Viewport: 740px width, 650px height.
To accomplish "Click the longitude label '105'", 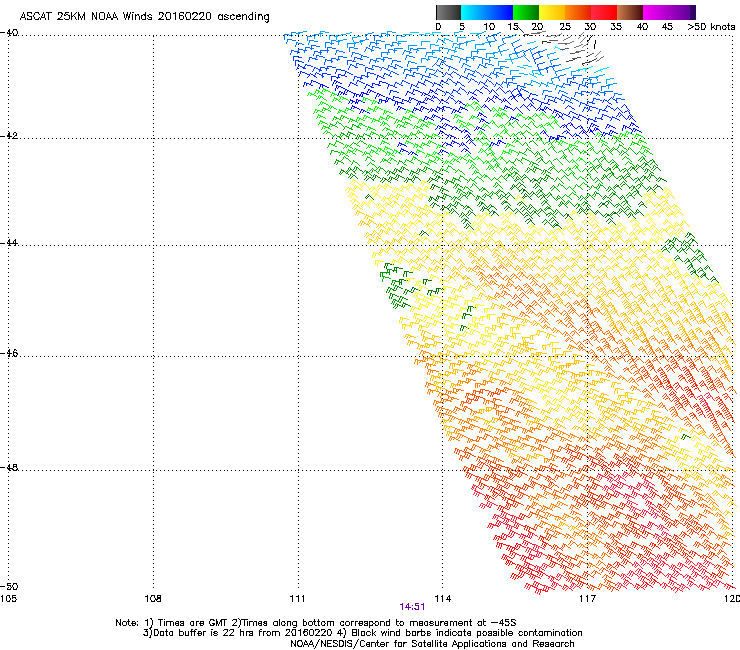I will [8, 599].
